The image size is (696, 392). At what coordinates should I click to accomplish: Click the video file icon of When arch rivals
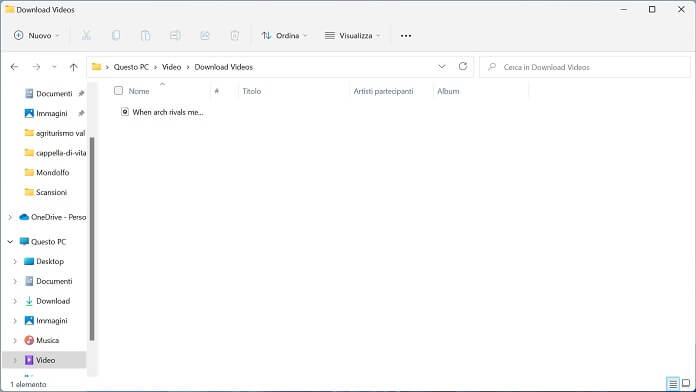click(125, 112)
